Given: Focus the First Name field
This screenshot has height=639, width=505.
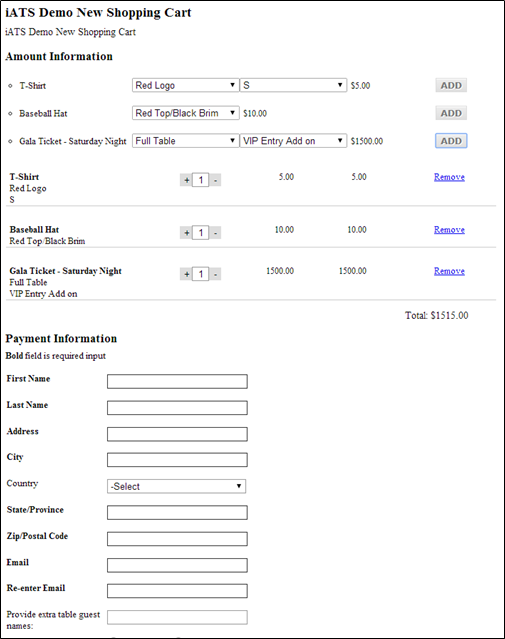Looking at the screenshot, I should click(x=177, y=381).
